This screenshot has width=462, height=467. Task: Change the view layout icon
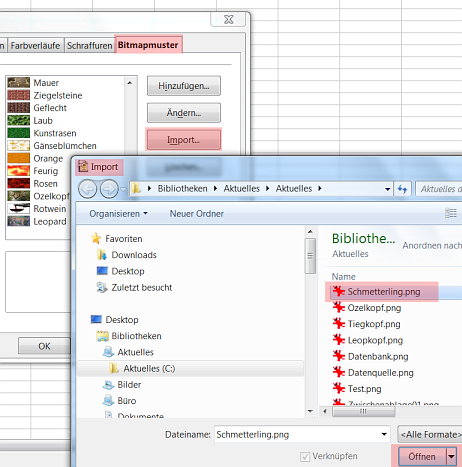[451, 213]
